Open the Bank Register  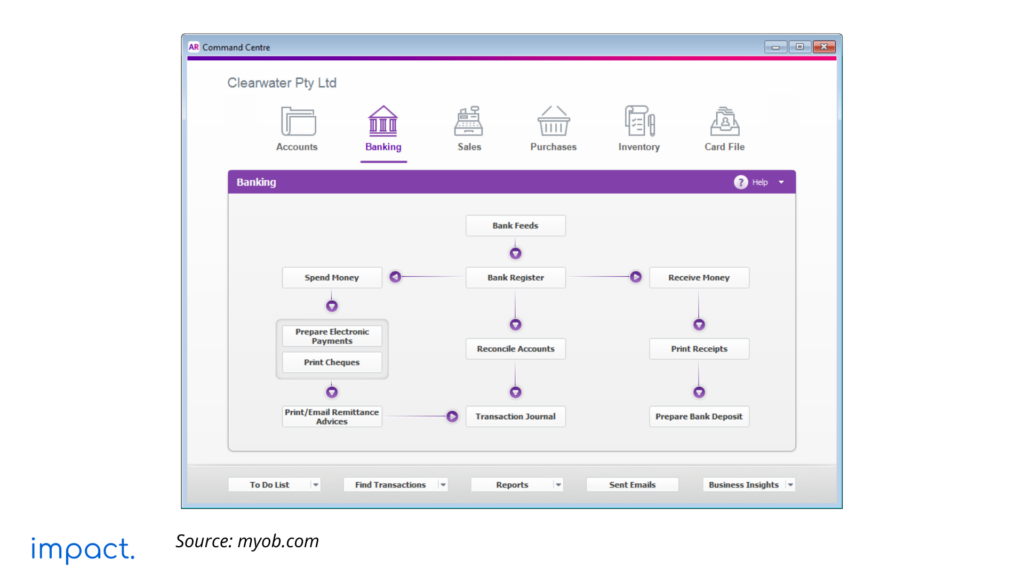click(x=515, y=278)
